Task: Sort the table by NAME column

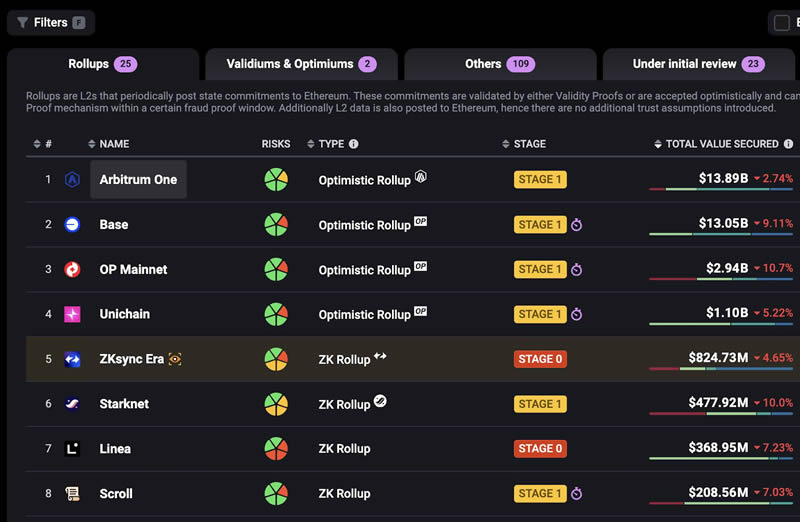Action: [x=113, y=144]
